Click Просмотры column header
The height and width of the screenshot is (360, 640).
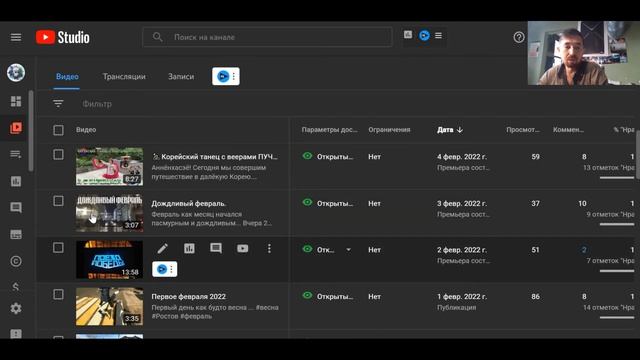(523, 130)
